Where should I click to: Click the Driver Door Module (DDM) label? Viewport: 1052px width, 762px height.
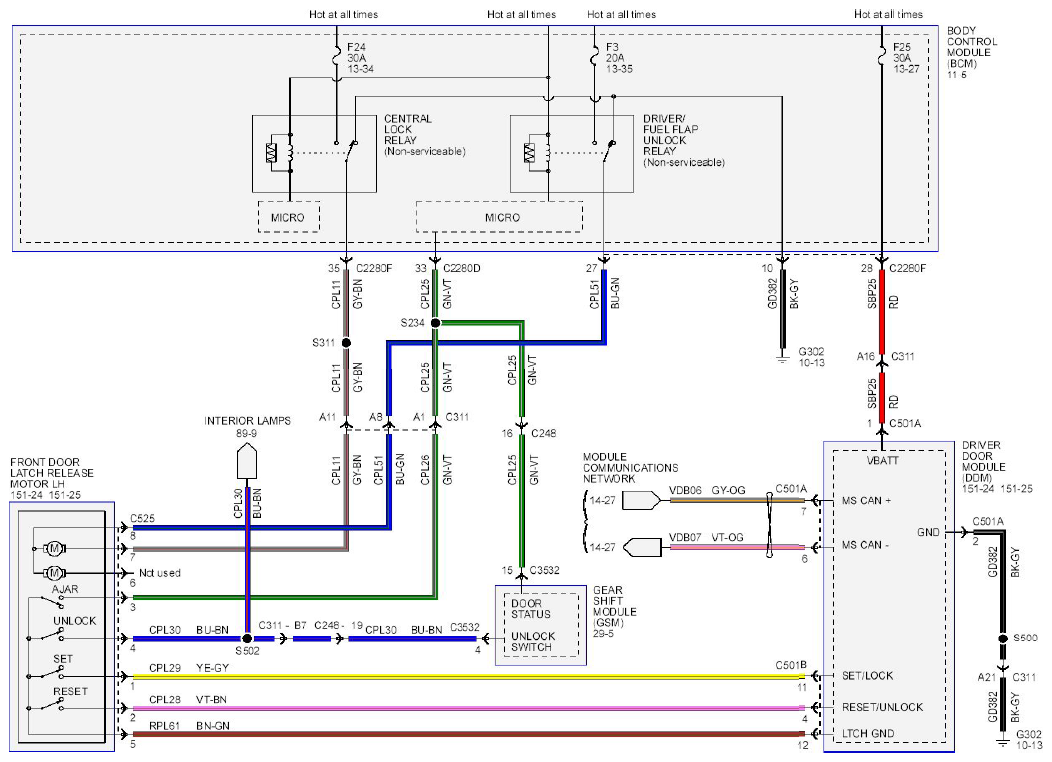(x=997, y=467)
